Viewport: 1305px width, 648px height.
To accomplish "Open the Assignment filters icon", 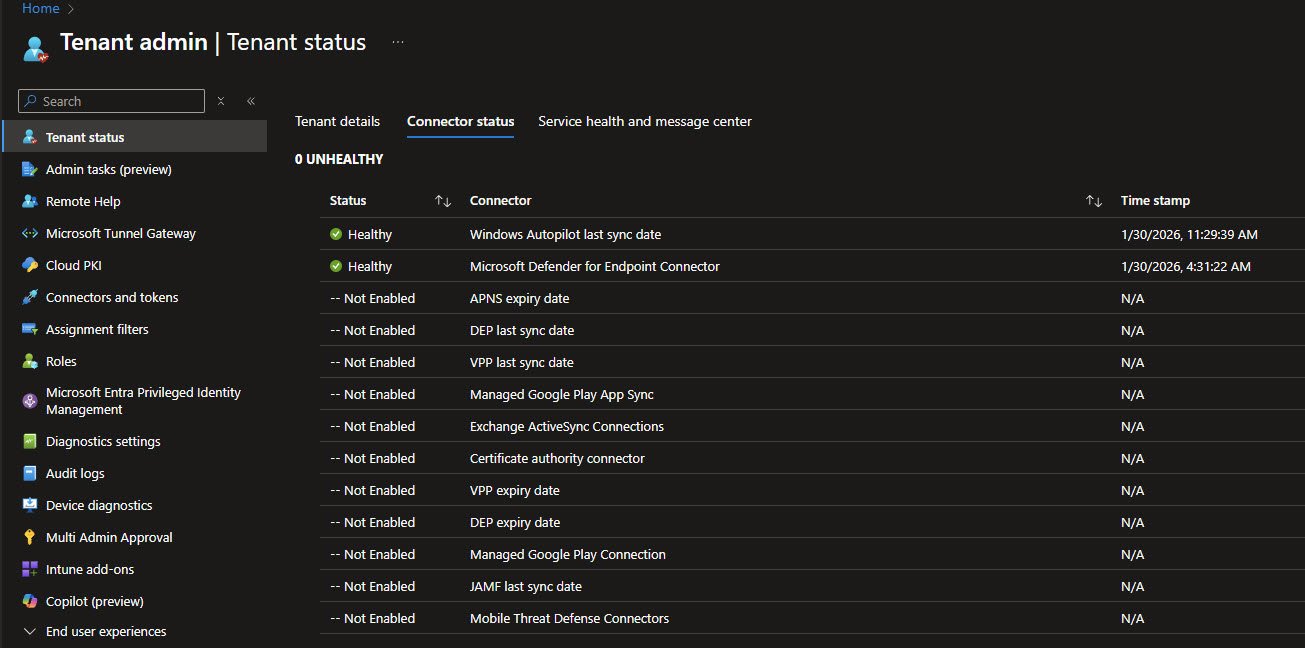I will 29,329.
